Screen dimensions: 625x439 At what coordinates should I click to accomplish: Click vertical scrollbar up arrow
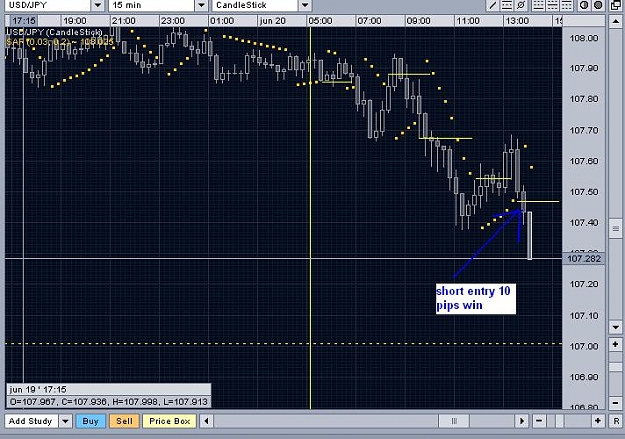pyautogui.click(x=615, y=21)
